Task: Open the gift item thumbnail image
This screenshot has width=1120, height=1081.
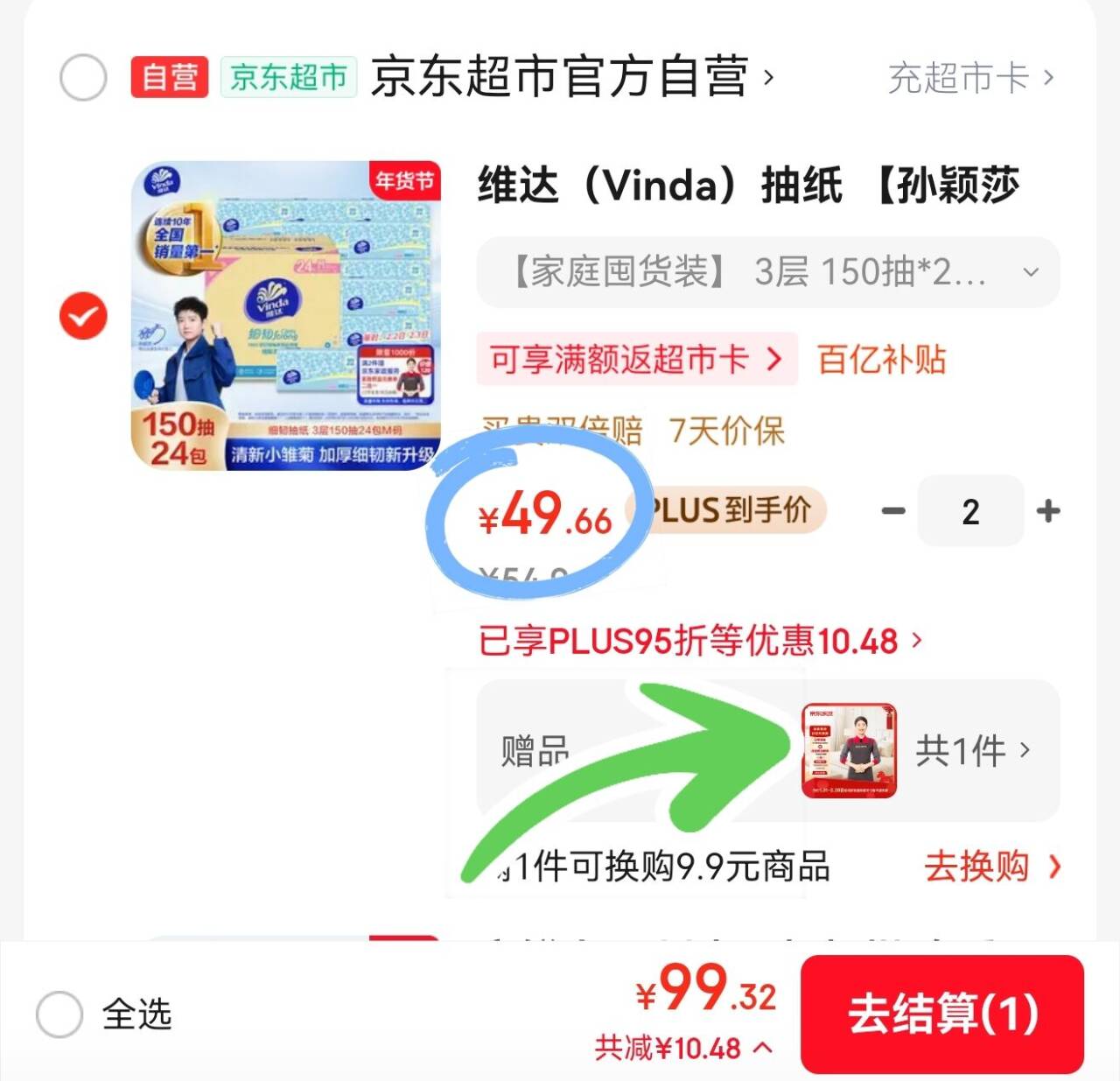Action: [x=849, y=751]
